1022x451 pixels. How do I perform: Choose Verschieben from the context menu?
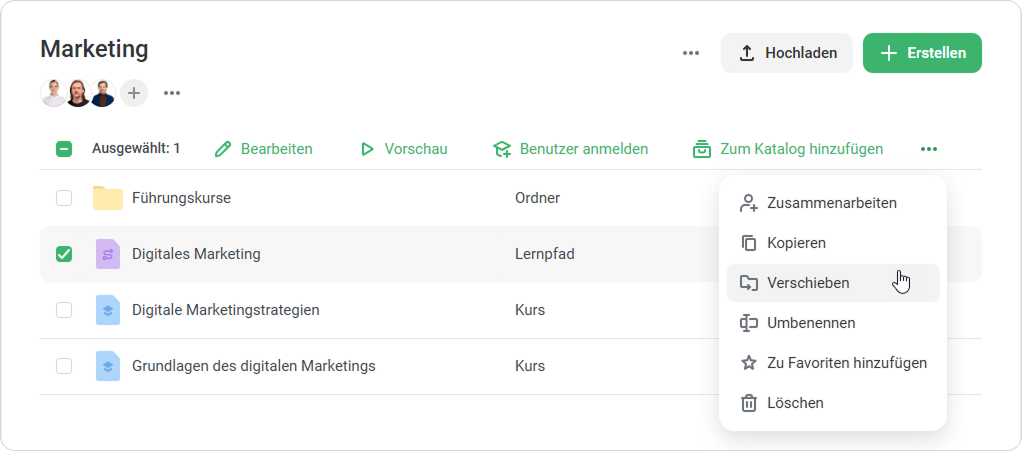click(x=808, y=283)
